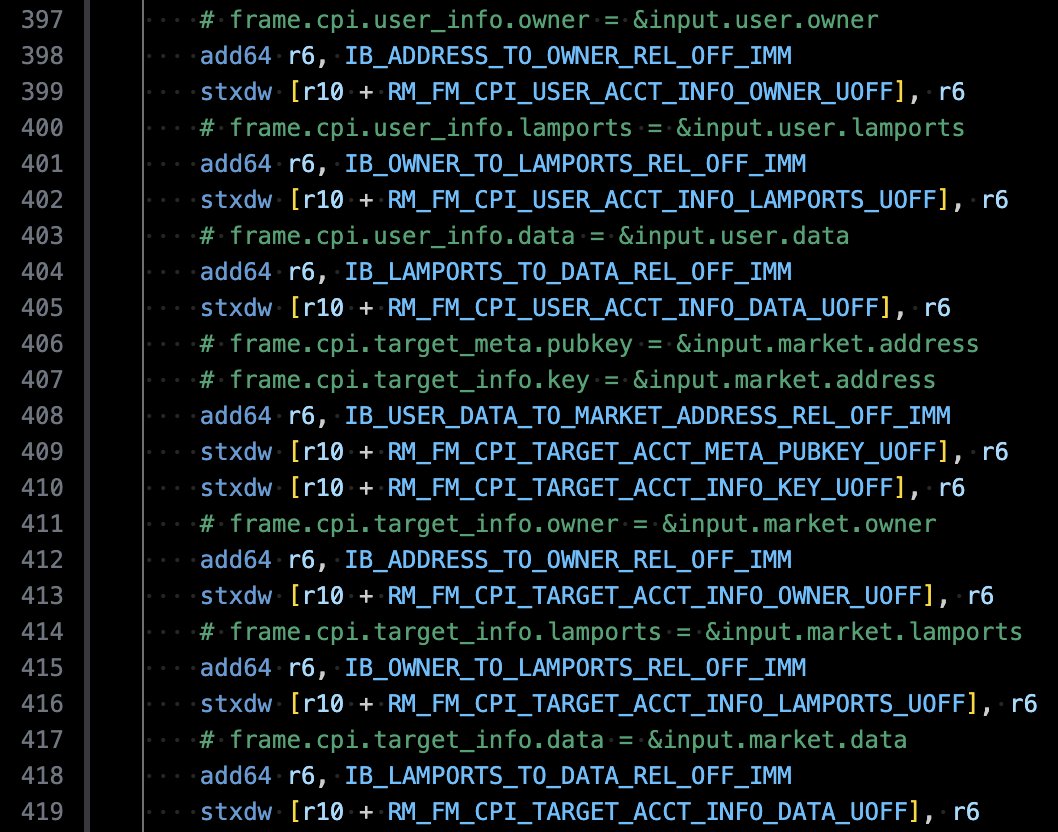The image size is (1058, 832).
Task: Click line number 419 in the gutter
Action: pos(42,811)
